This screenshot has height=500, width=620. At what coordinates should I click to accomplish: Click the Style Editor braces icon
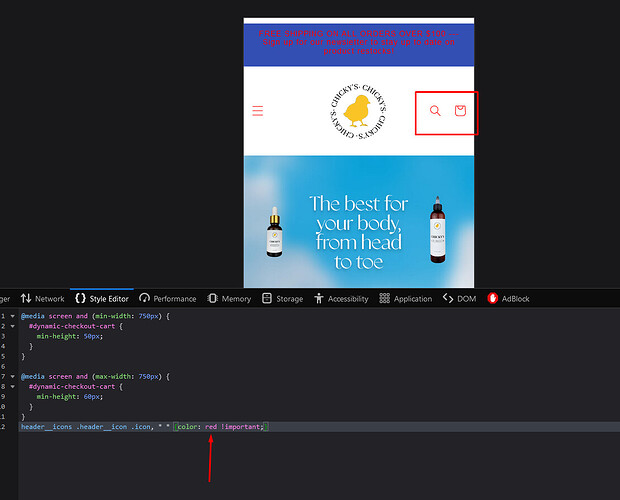coord(80,298)
